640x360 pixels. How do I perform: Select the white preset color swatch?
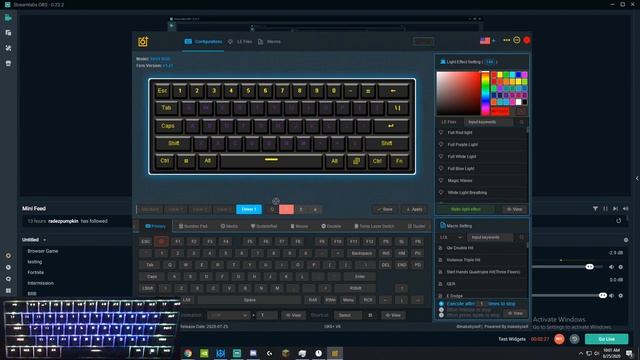[519, 102]
